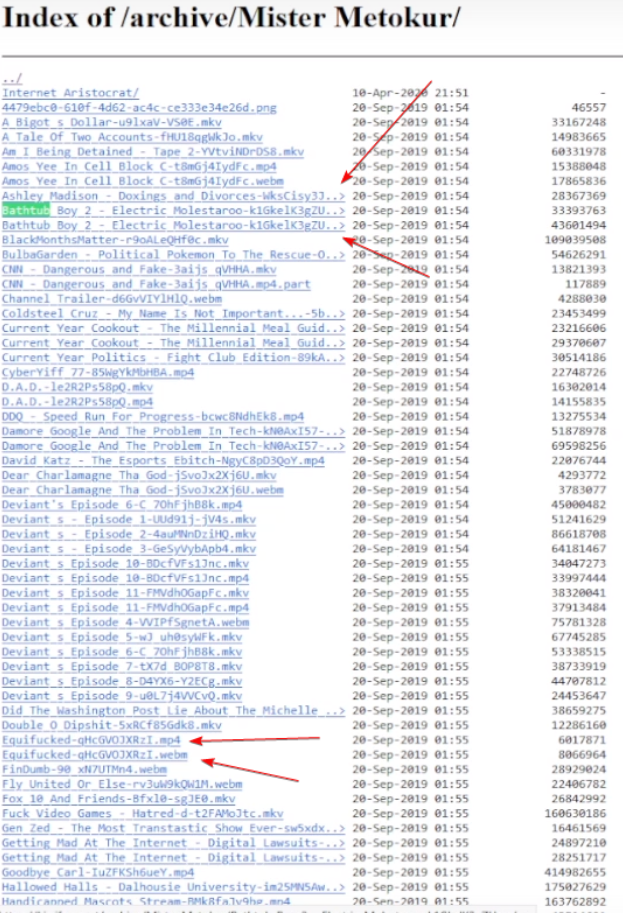Open Did The Washington Post Lie link
The width and height of the screenshot is (623, 913).
pos(174,710)
